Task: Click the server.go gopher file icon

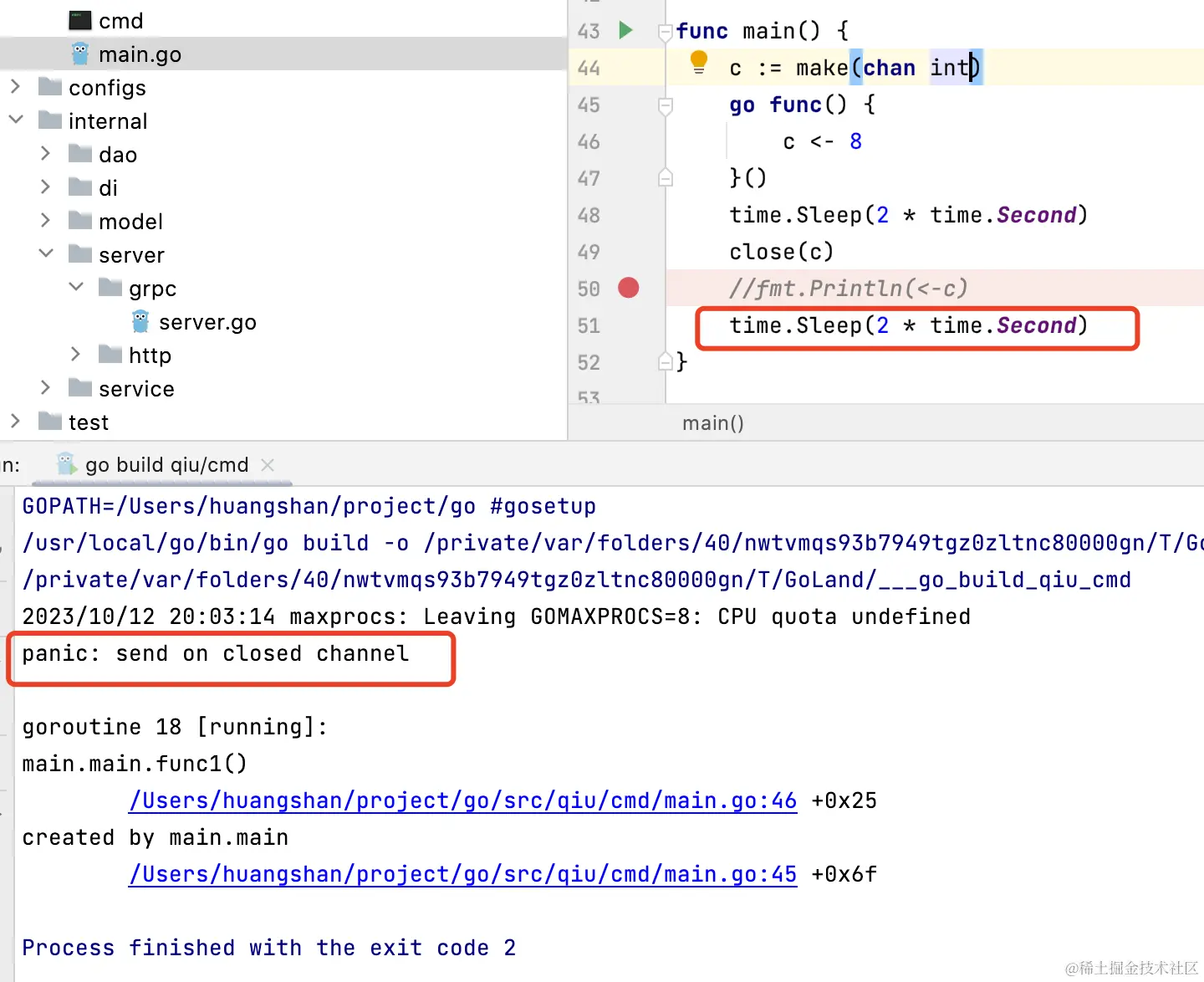Action: (140, 321)
